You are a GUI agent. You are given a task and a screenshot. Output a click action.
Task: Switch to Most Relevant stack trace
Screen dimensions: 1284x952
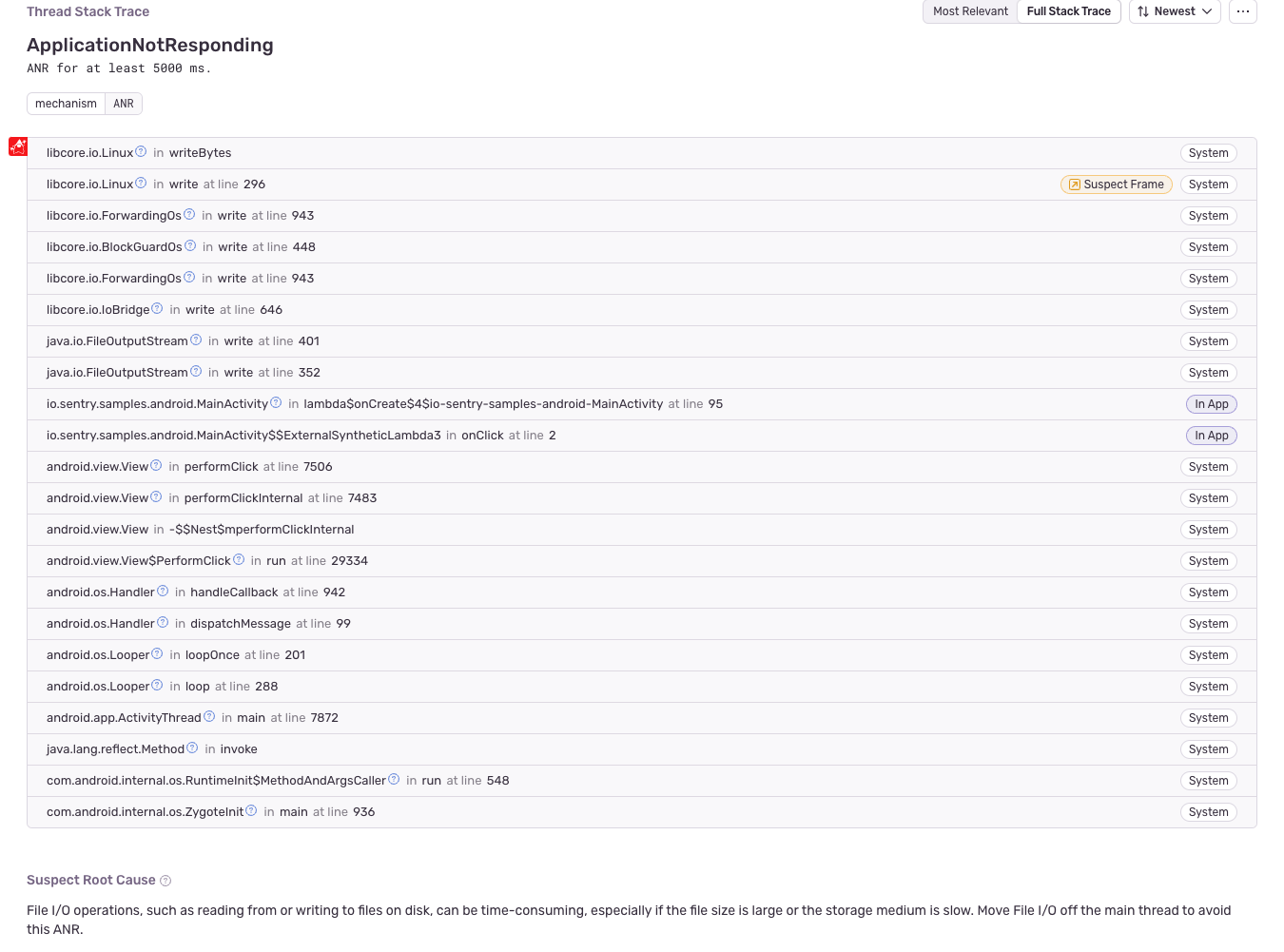(x=970, y=11)
